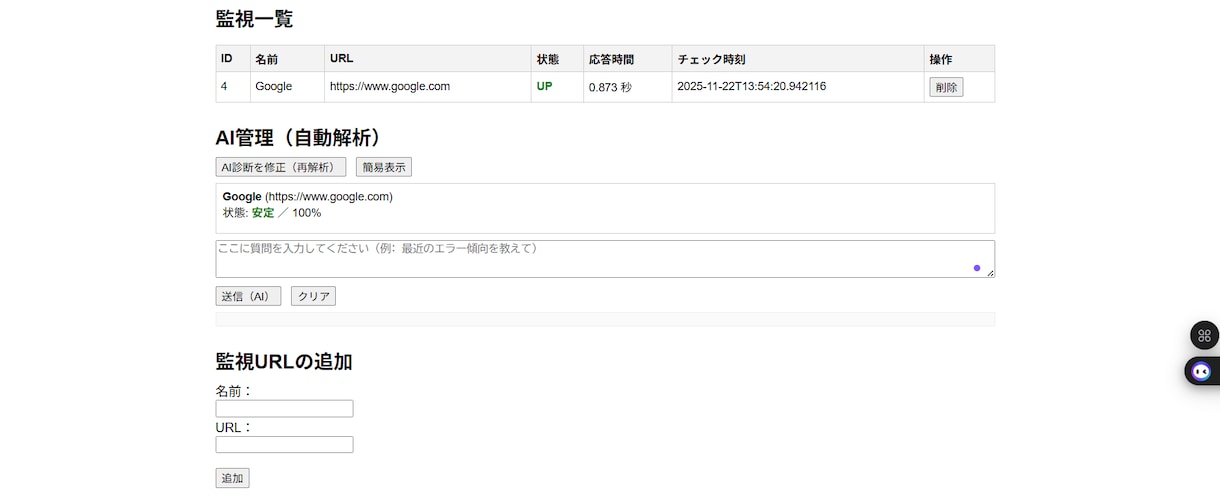
Task: Click the green UP status cell
Action: [558, 87]
